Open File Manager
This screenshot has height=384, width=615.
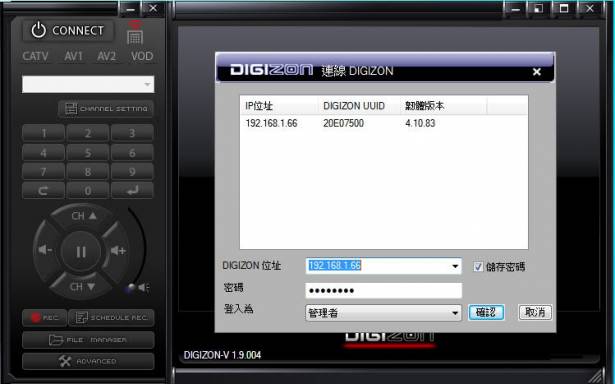click(88, 340)
